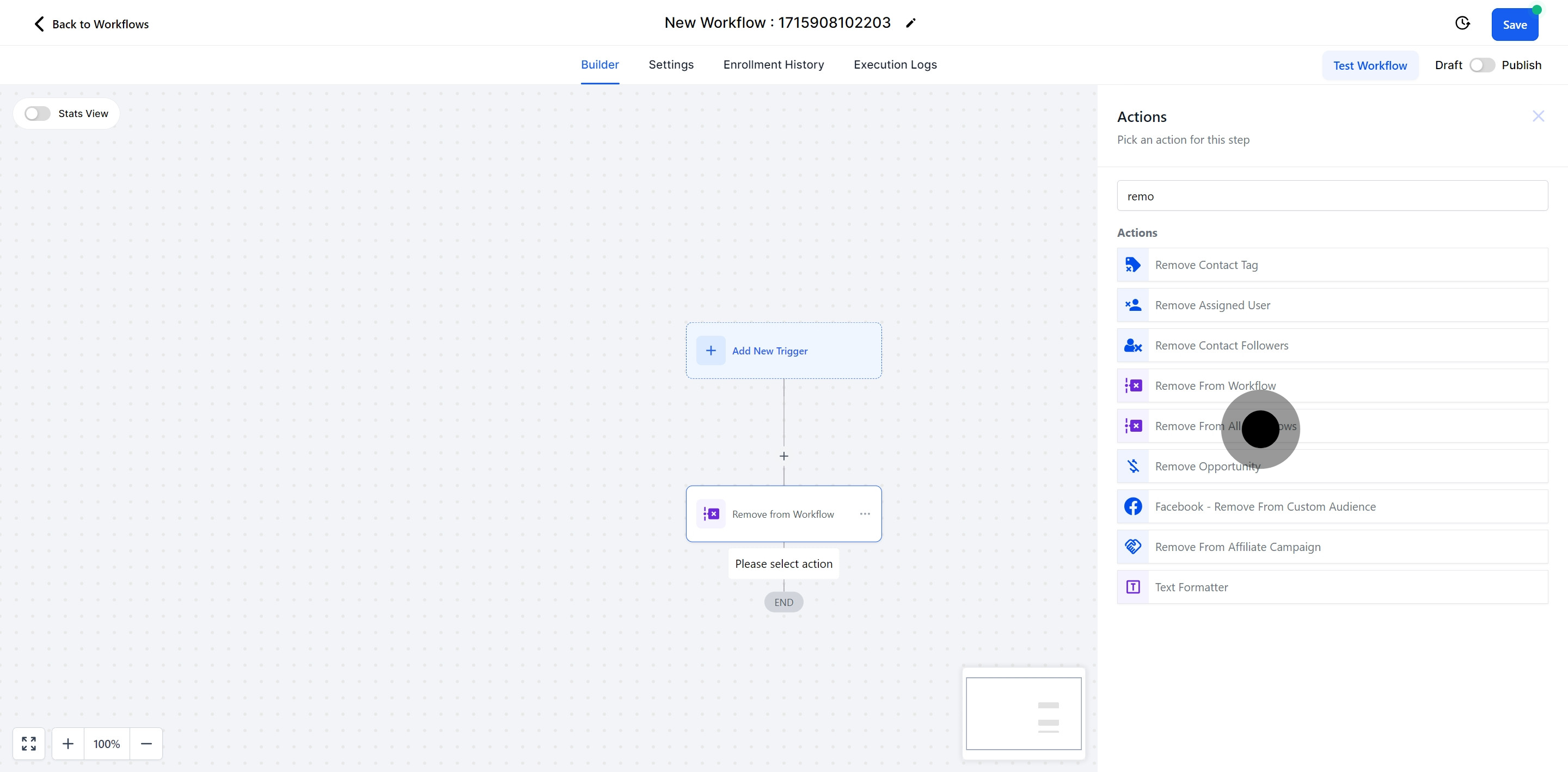Open the Remove from Workflow node options menu

click(865, 514)
